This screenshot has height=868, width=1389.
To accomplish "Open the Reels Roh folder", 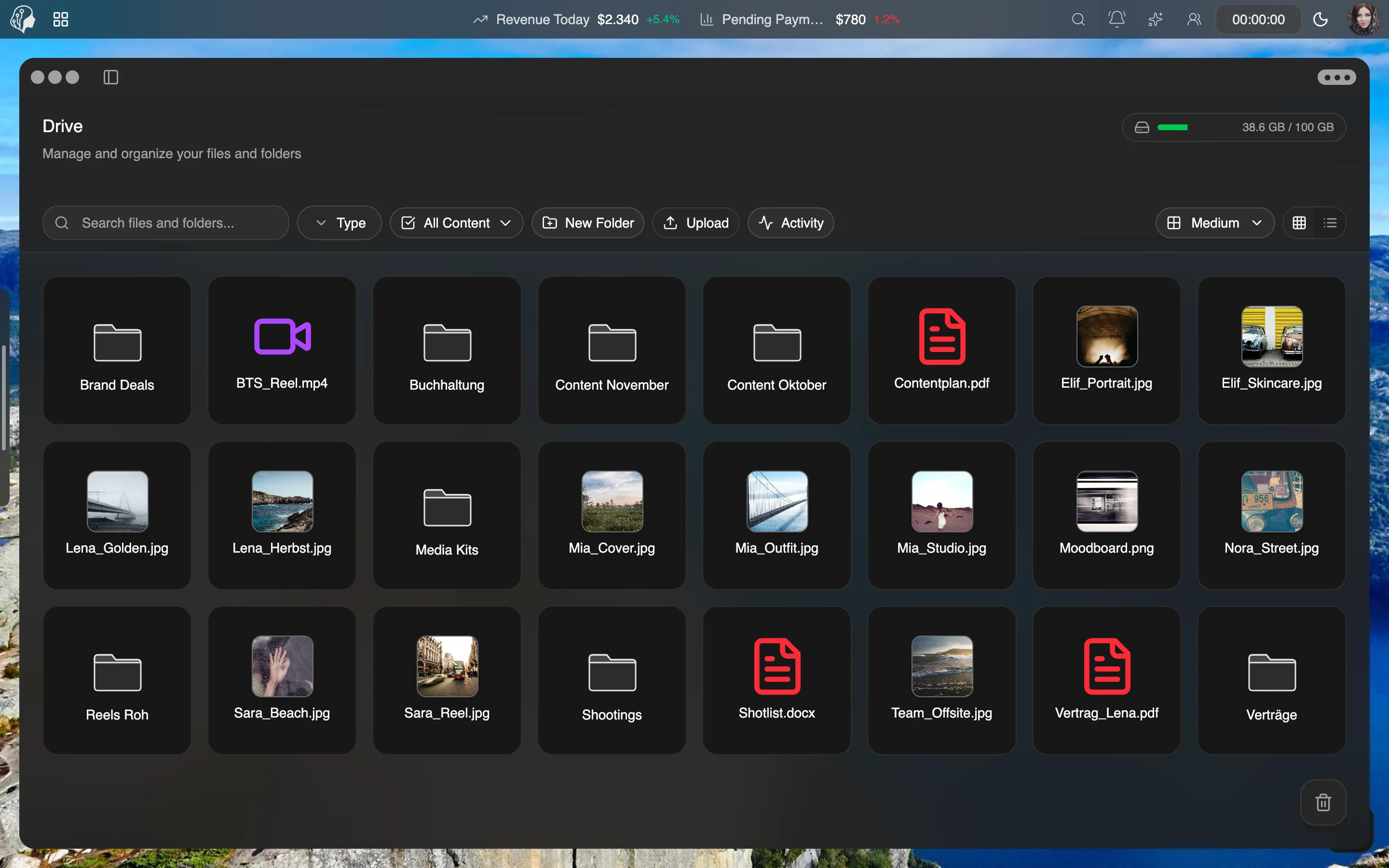I will [x=117, y=680].
